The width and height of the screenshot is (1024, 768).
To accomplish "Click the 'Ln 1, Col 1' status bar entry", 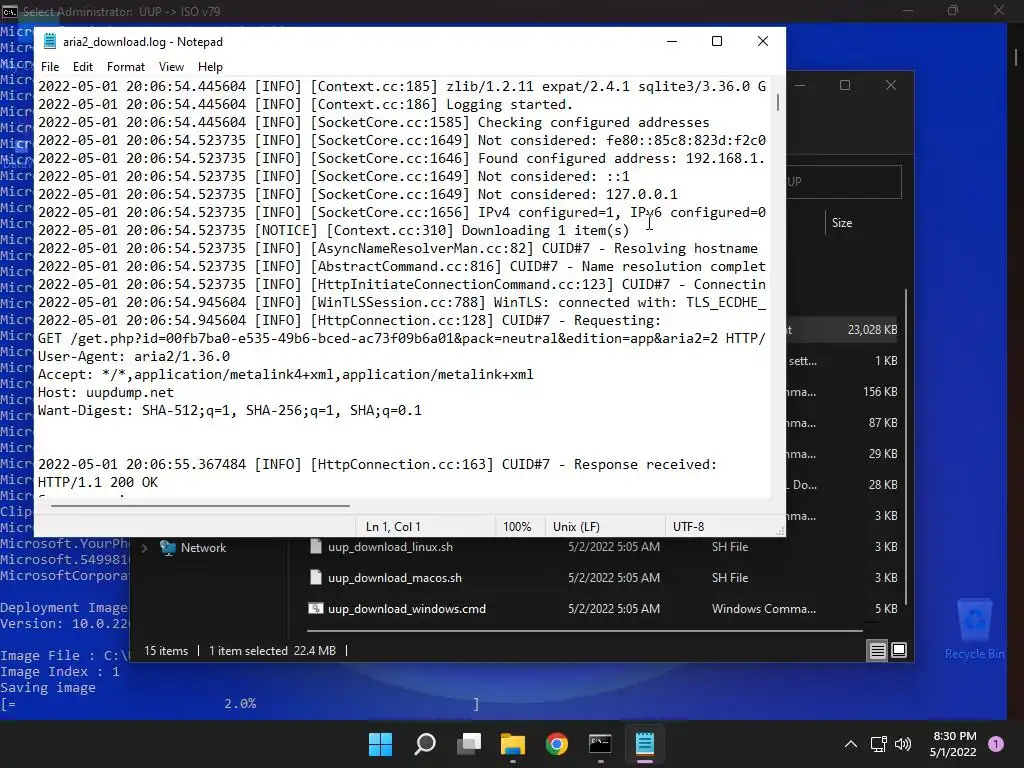I will pos(393,526).
